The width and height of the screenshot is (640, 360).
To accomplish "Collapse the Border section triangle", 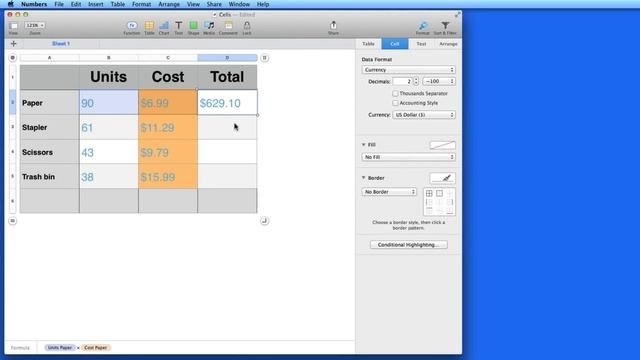I will pos(363,178).
